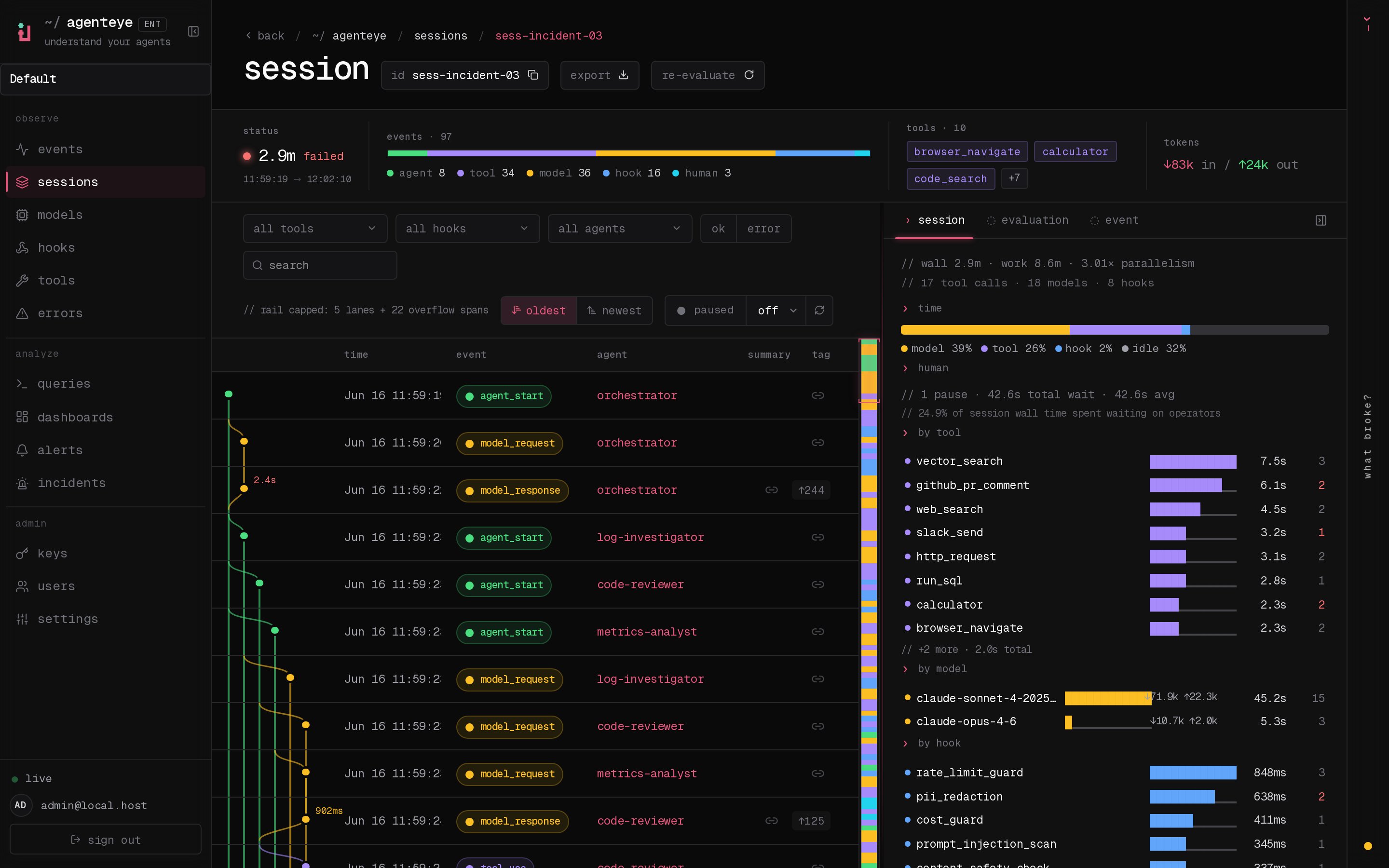Re-evaluate the session
Screen dimensions: 1389x868
pyautogui.click(x=708, y=75)
